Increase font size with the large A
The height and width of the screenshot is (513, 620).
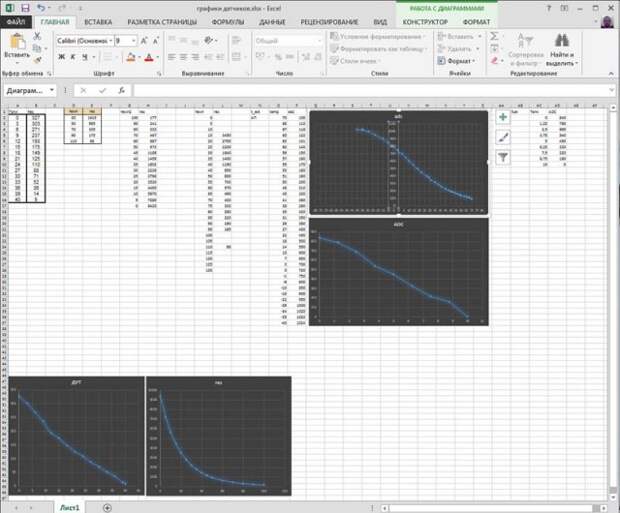(x=144, y=41)
